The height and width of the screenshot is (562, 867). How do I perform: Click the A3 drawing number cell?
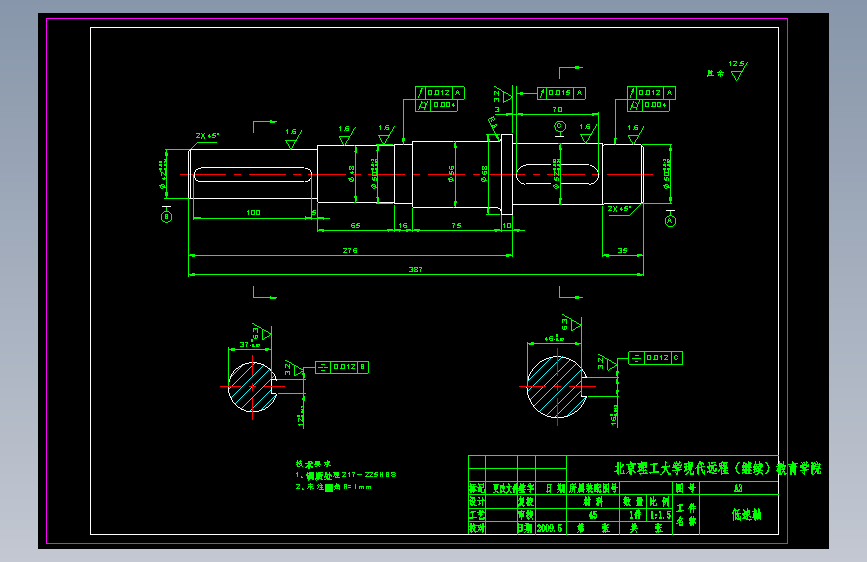point(738,488)
